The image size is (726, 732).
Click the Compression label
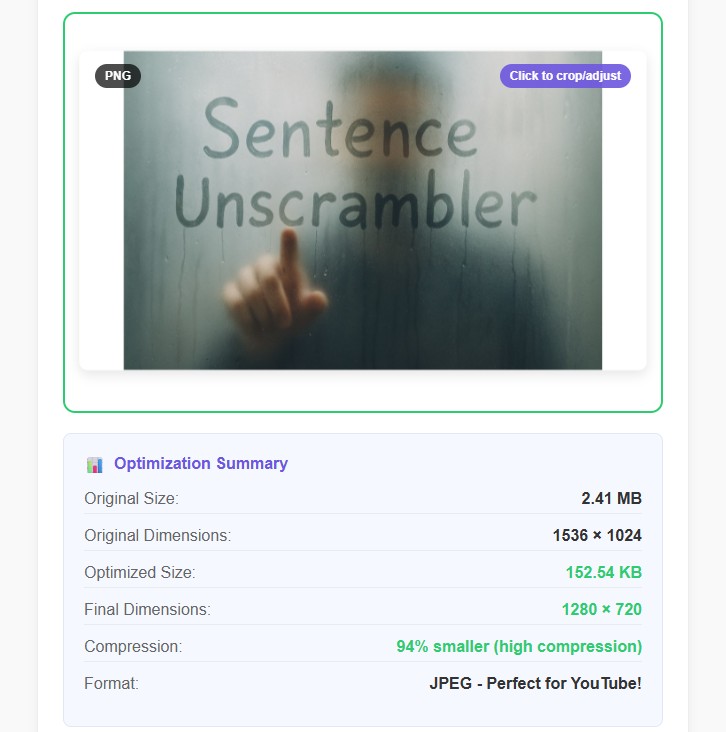click(x=133, y=646)
